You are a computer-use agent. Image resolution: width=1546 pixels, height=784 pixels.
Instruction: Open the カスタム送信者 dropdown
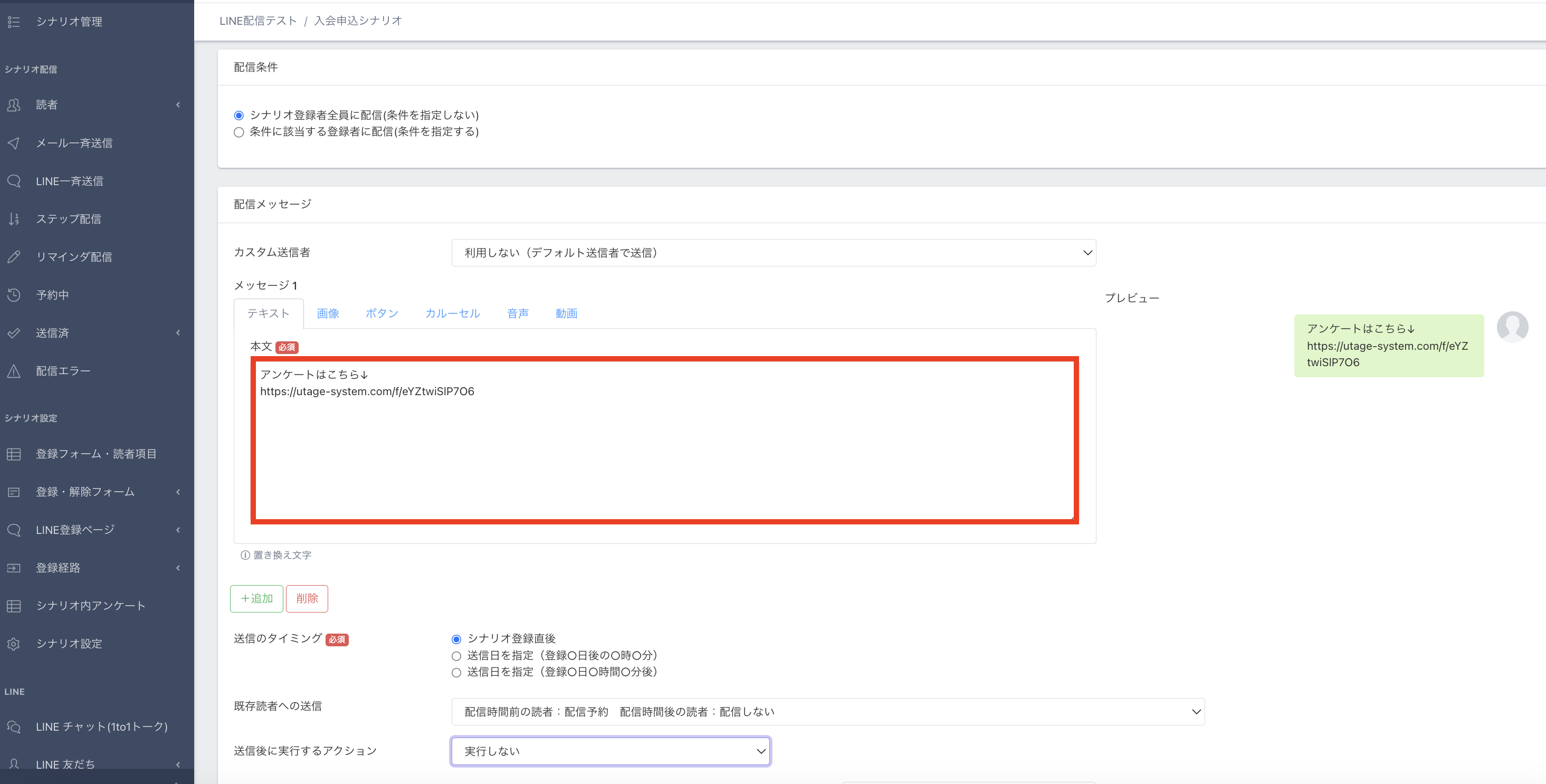pos(773,253)
